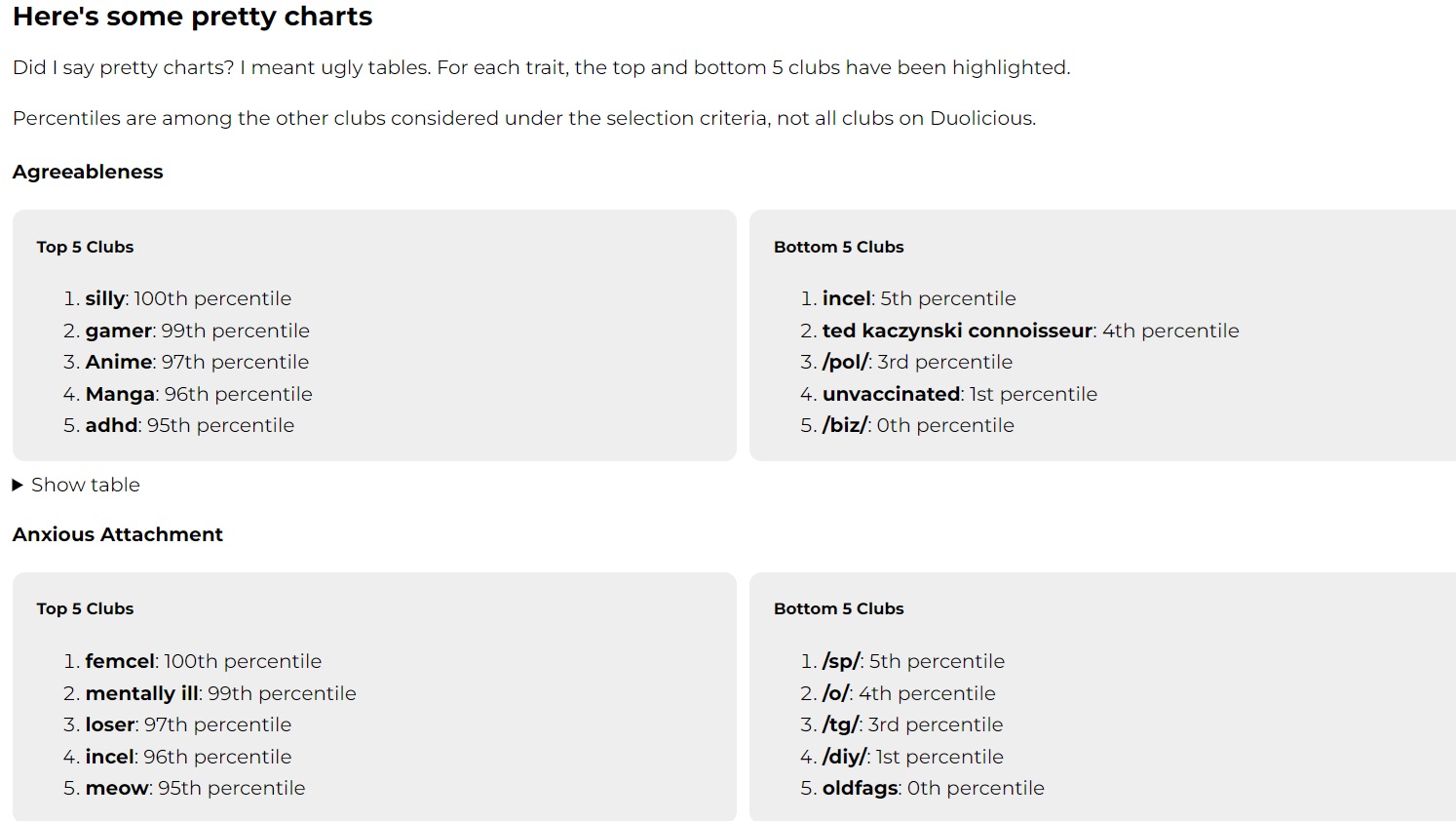Click the mentally ill club entry
Image resolution: width=1456 pixels, height=821 pixels.
tap(142, 693)
